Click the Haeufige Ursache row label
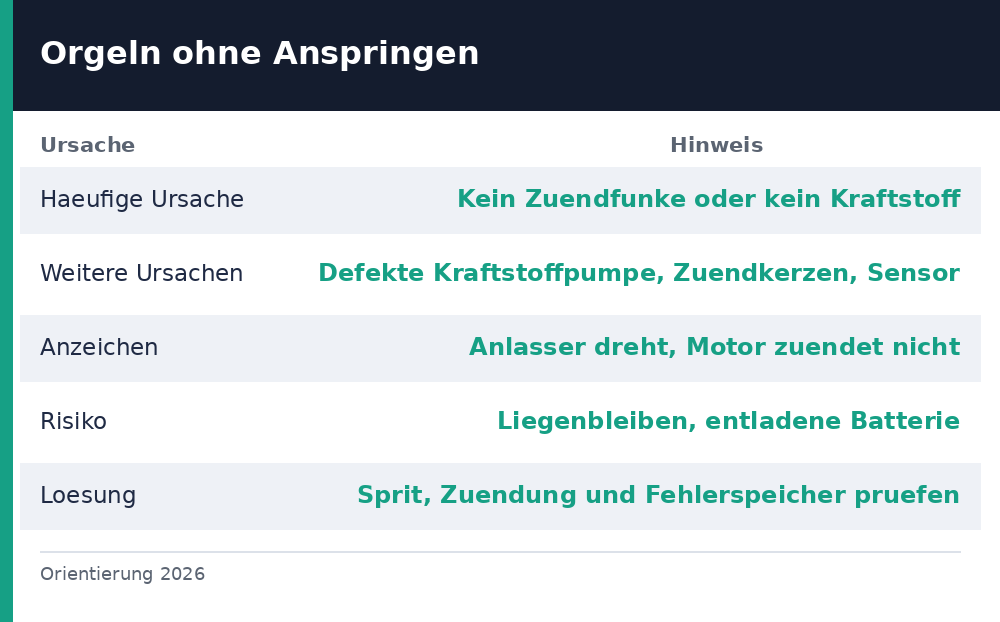 click(x=142, y=200)
